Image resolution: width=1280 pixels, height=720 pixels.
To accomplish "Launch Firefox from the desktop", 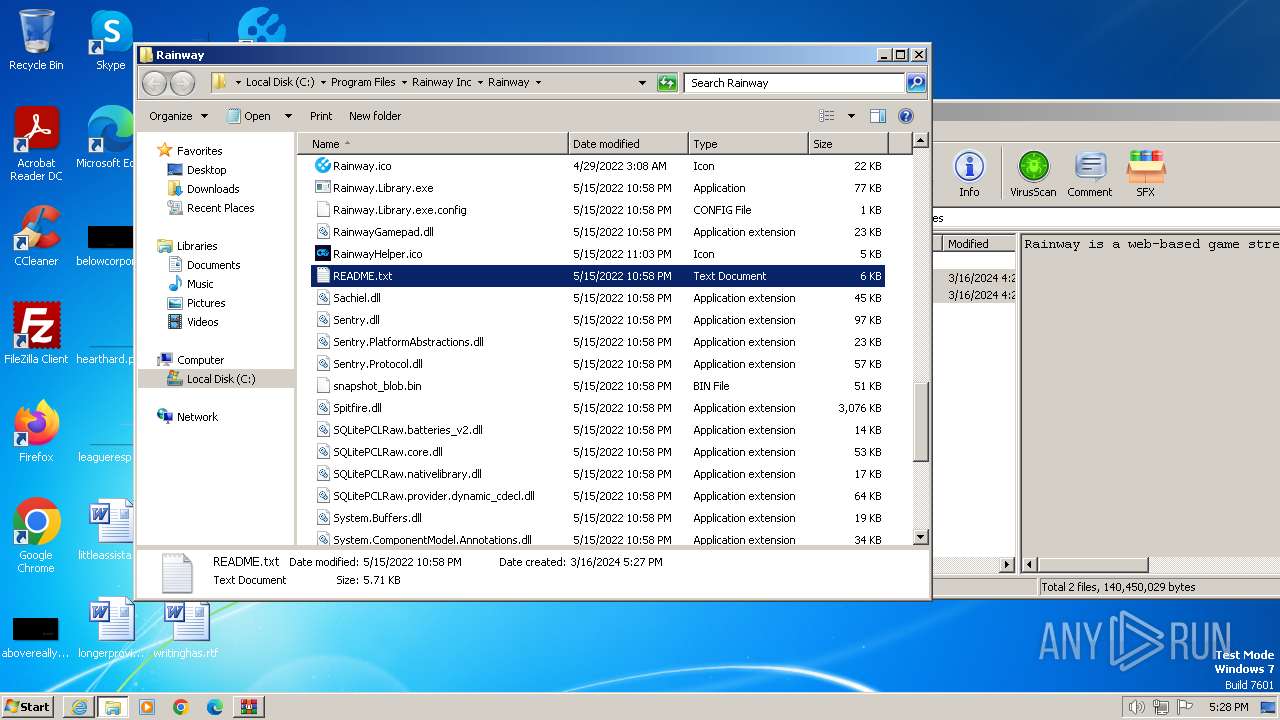I will tap(36, 431).
